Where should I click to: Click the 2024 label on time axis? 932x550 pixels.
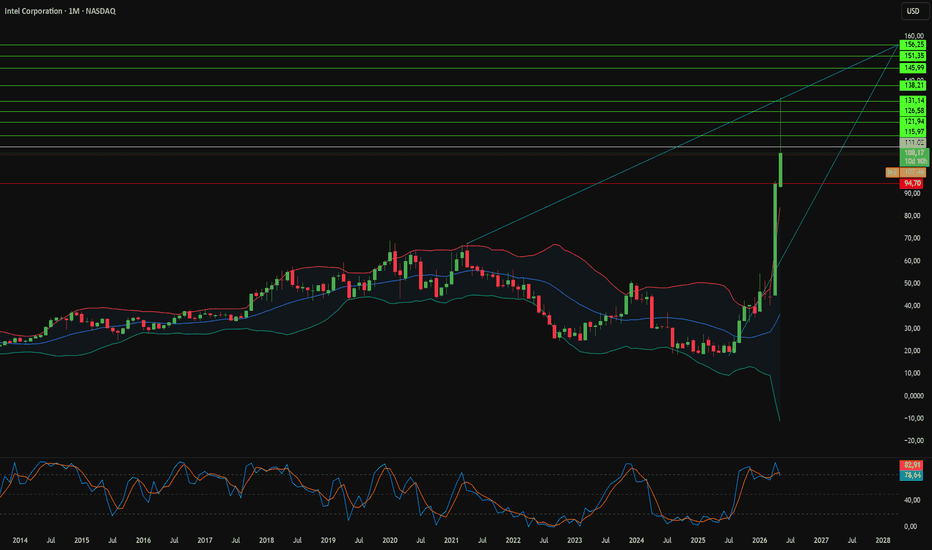(x=637, y=540)
